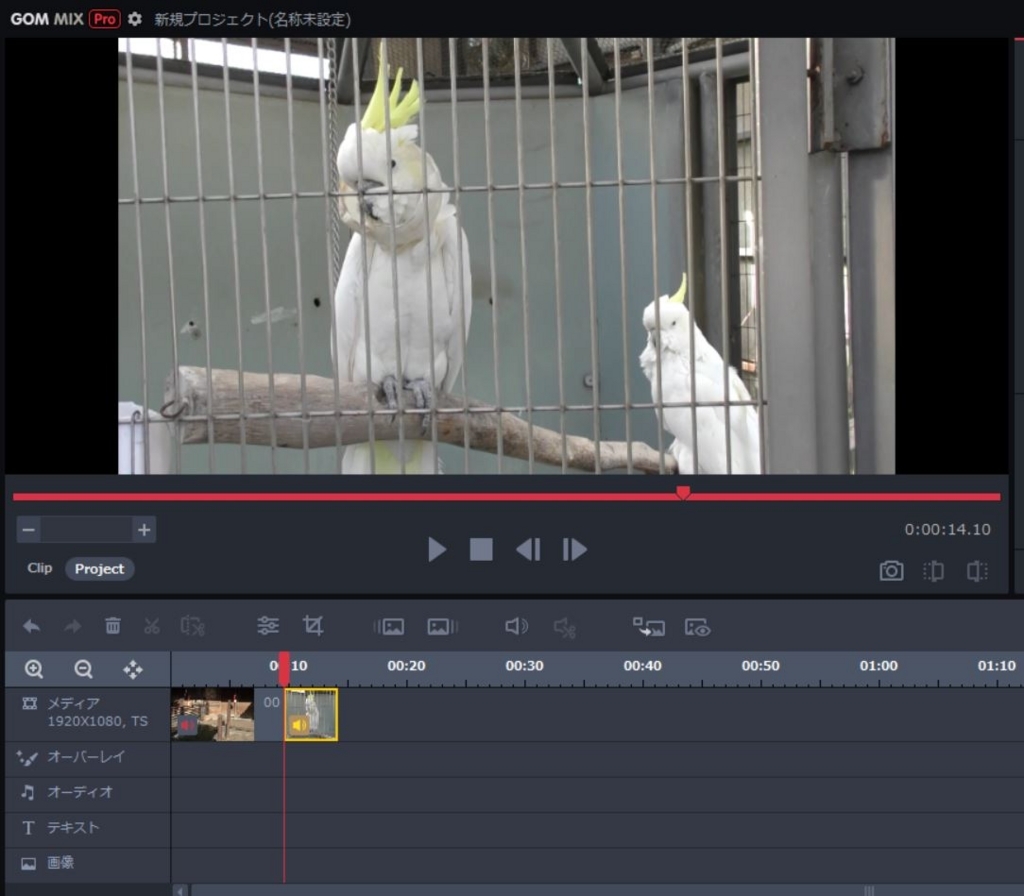Click the 01:00 mark on ruler

(x=878, y=665)
